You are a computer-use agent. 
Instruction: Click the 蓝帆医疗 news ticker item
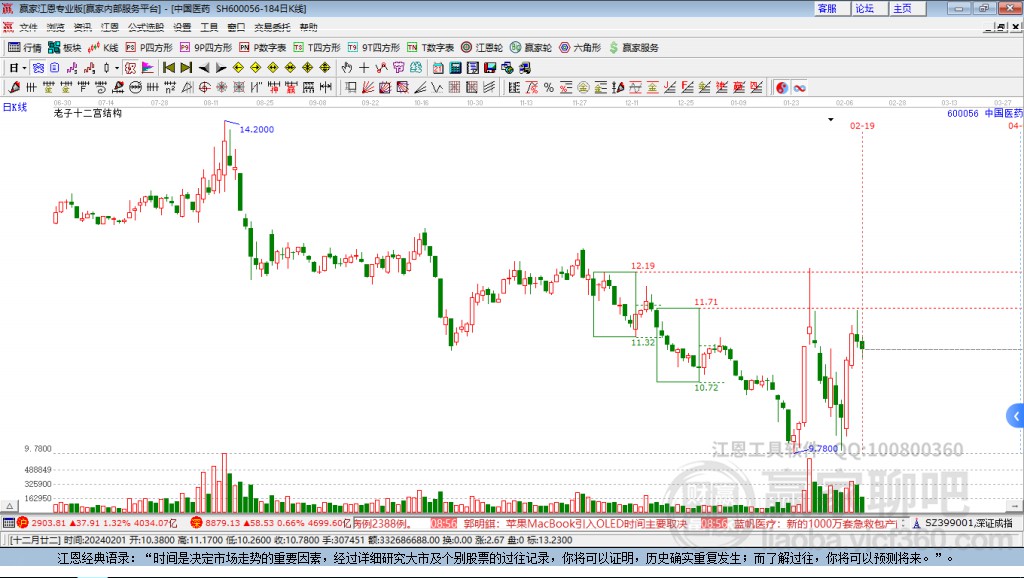815,524
